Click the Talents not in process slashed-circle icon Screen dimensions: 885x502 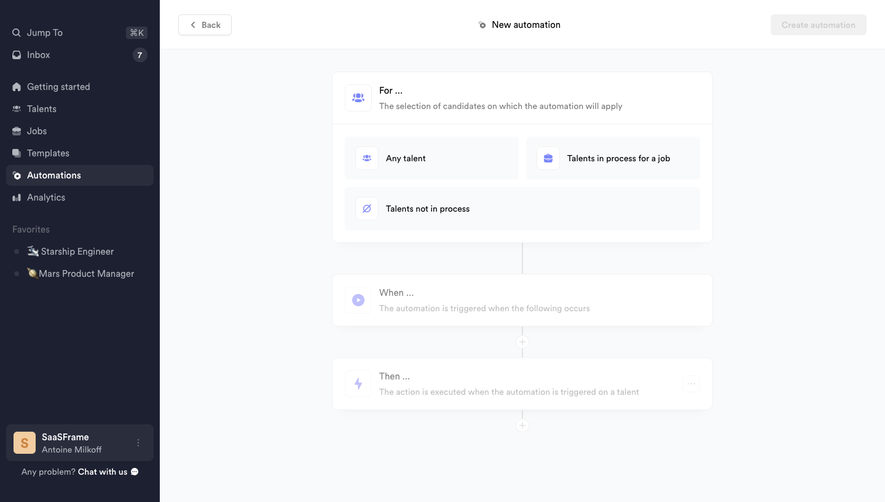pyautogui.click(x=367, y=208)
